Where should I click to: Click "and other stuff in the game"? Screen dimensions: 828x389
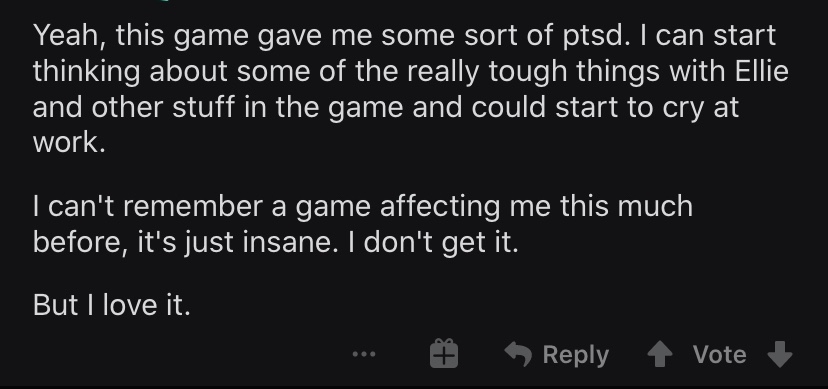click(218, 107)
